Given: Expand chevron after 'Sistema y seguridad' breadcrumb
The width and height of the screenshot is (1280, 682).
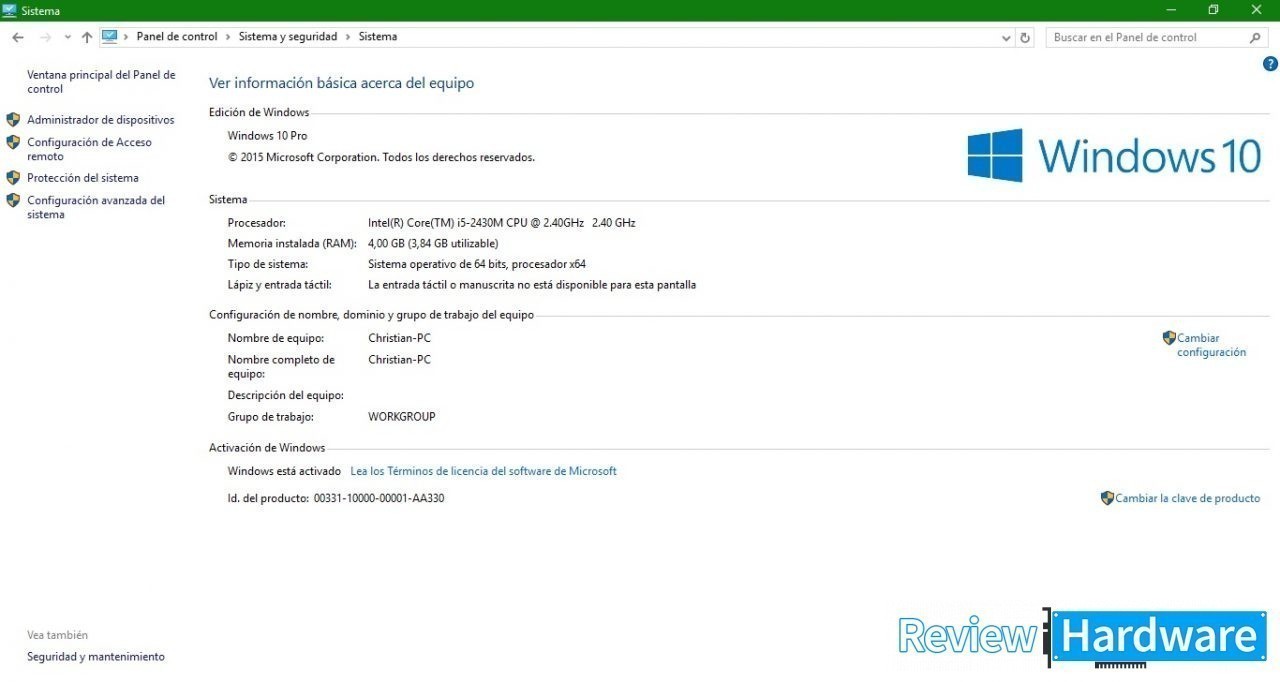Looking at the screenshot, I should [348, 37].
